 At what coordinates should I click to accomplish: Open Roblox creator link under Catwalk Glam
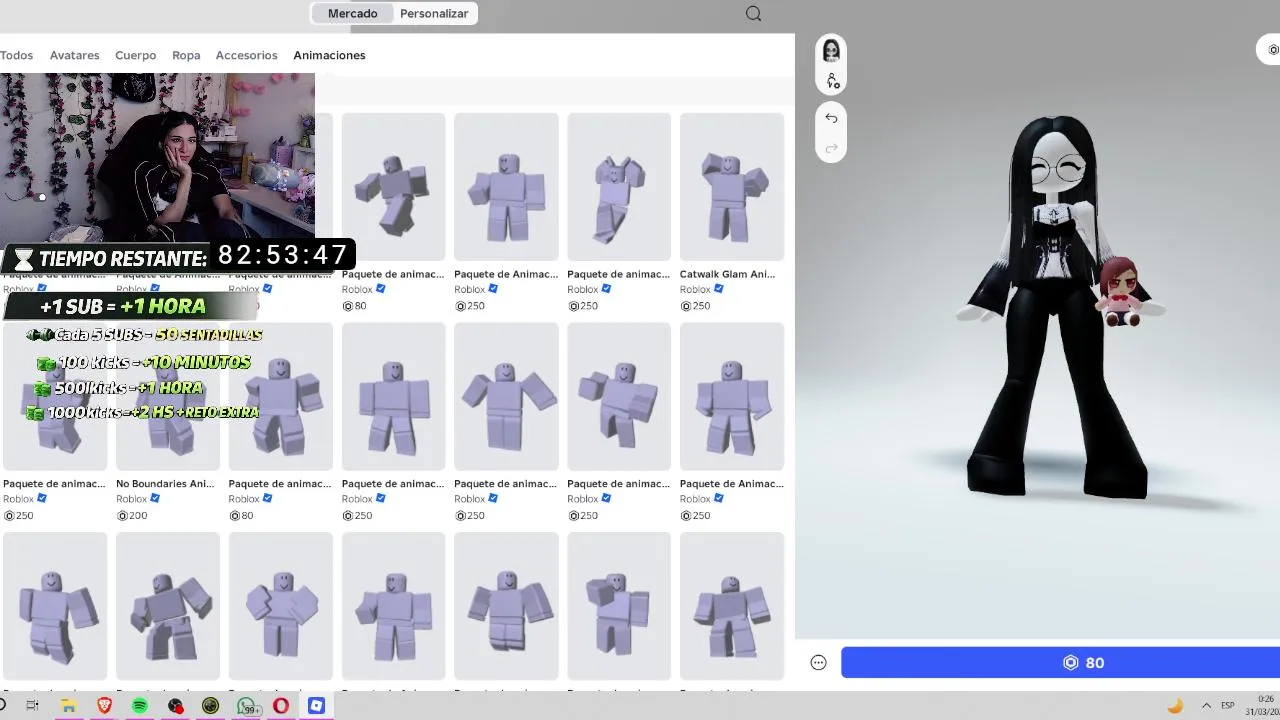click(695, 289)
